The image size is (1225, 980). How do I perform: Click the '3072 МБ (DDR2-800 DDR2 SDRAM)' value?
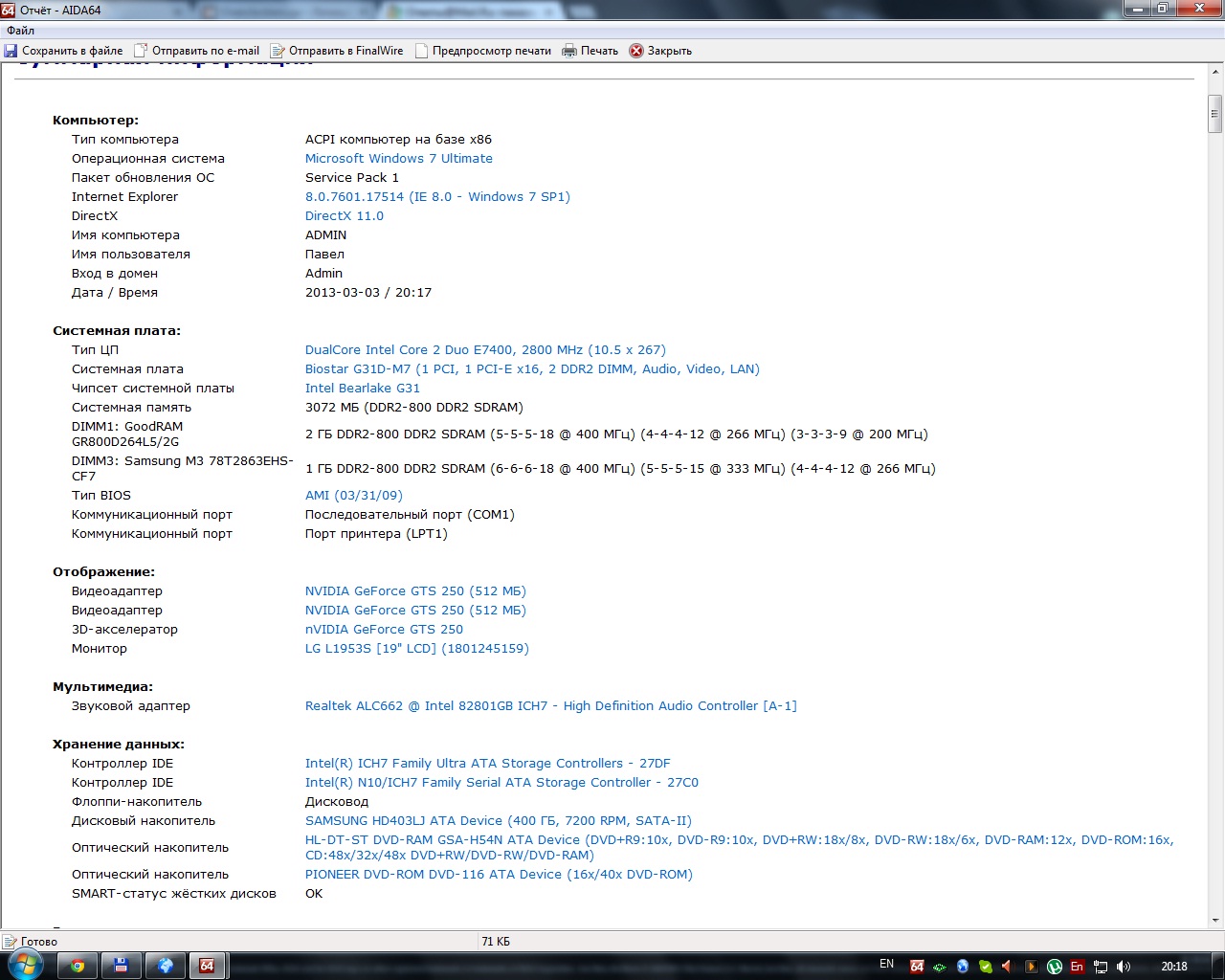click(414, 408)
